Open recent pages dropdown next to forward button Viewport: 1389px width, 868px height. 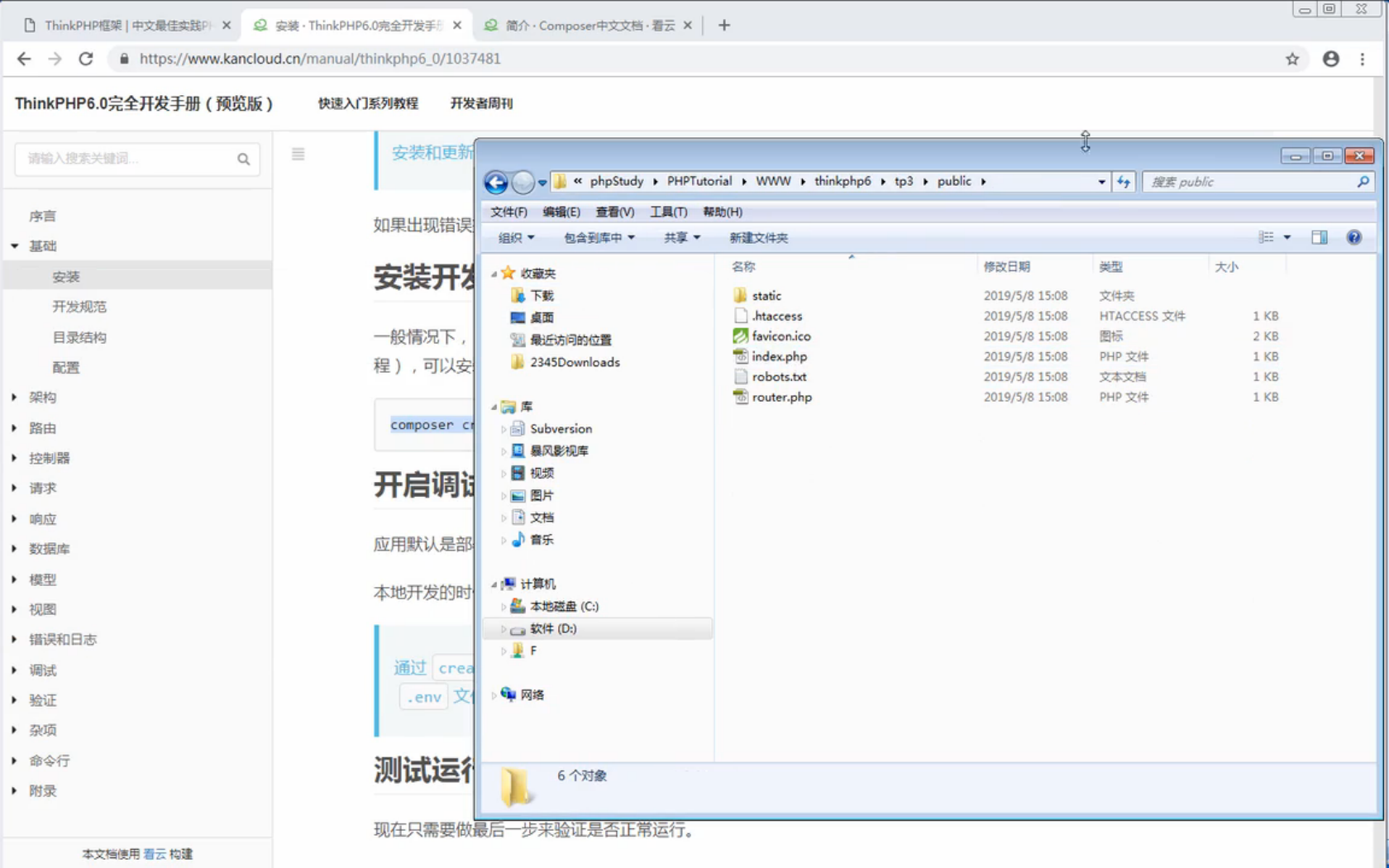(x=542, y=183)
